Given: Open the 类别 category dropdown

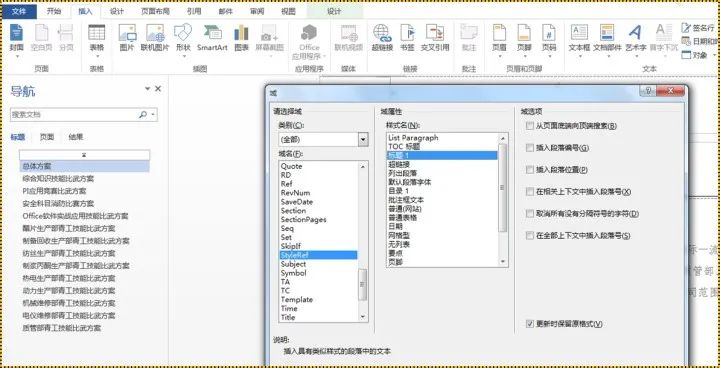Looking at the screenshot, I should click(x=363, y=139).
